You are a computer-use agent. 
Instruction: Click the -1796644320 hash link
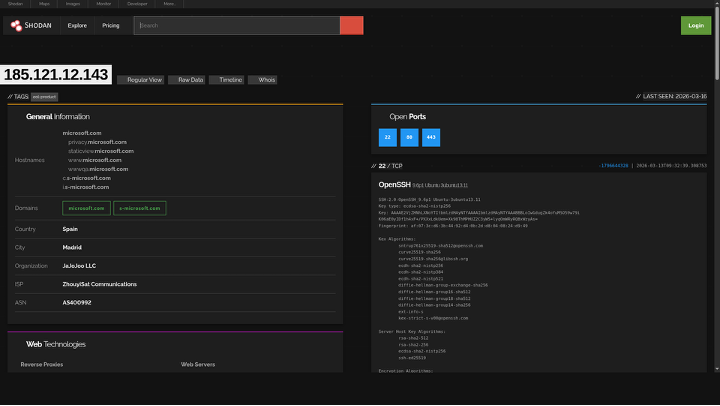point(613,165)
